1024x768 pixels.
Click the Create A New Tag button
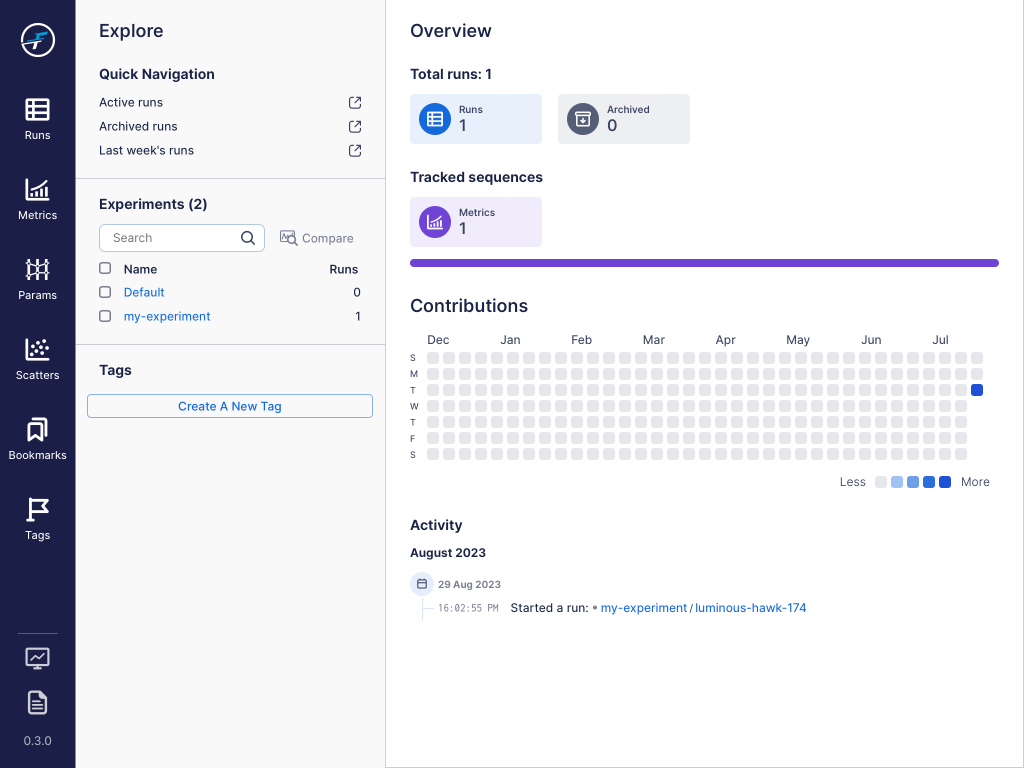229,406
